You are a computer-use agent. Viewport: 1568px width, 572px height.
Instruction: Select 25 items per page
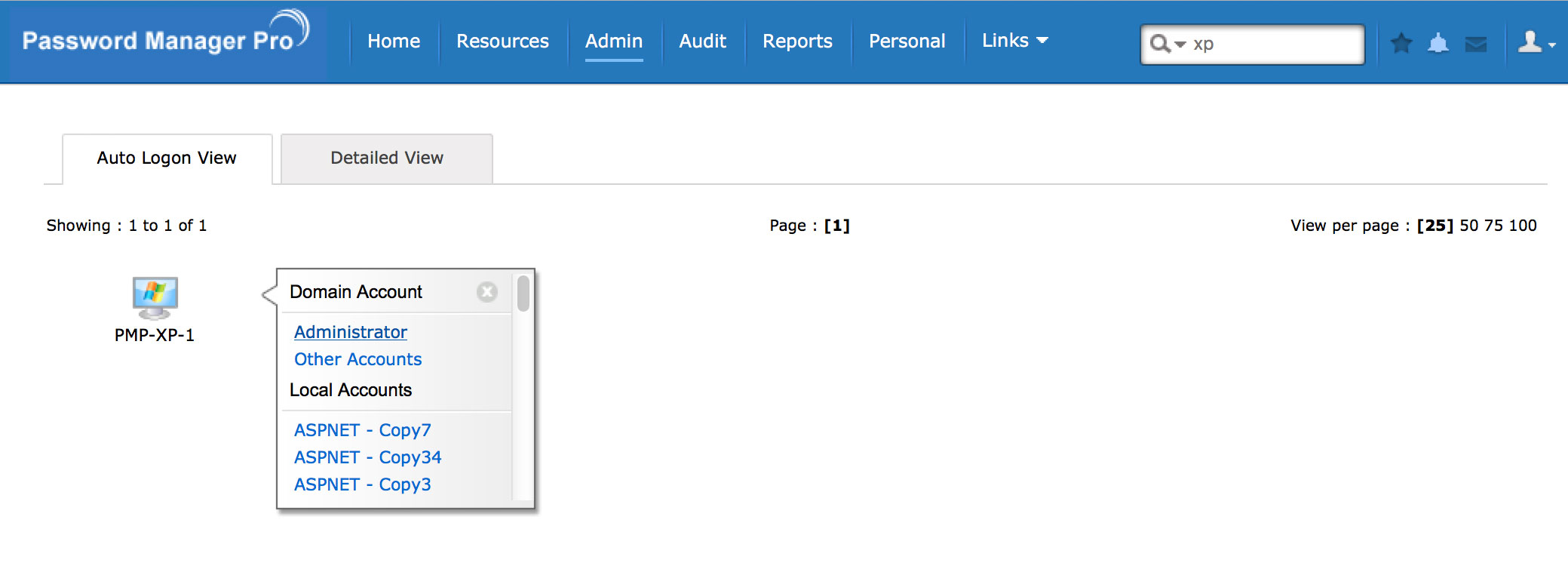[1435, 226]
